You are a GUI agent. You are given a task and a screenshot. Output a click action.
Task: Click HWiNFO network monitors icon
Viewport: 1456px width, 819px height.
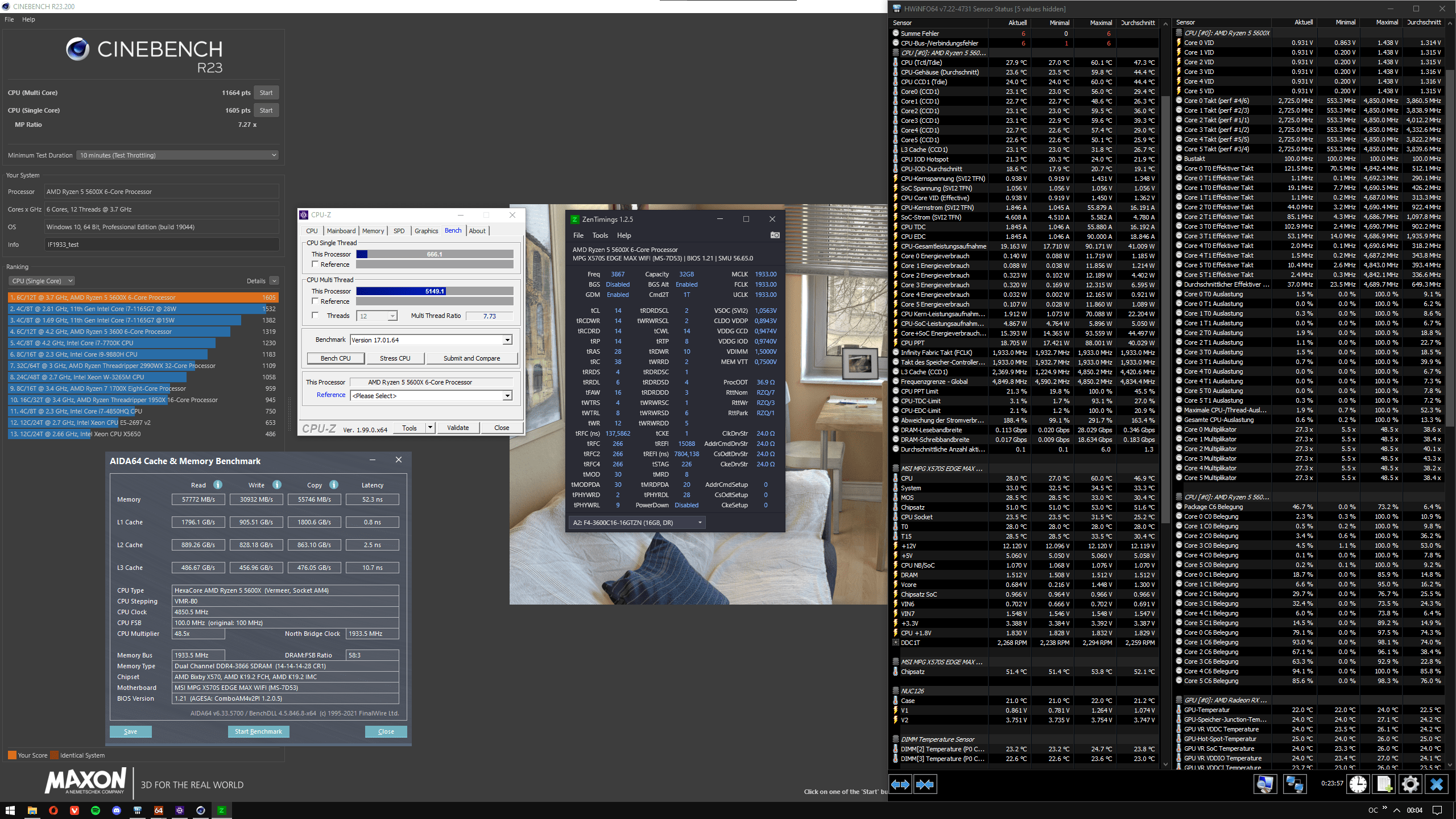pyautogui.click(x=1294, y=784)
